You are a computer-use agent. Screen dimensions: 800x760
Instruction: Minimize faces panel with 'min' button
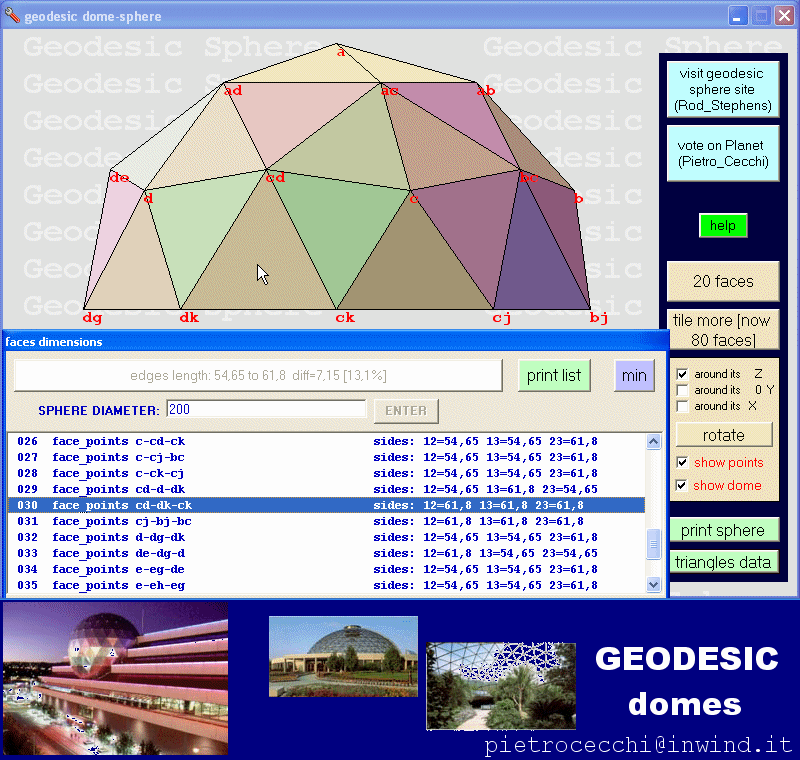tap(634, 375)
